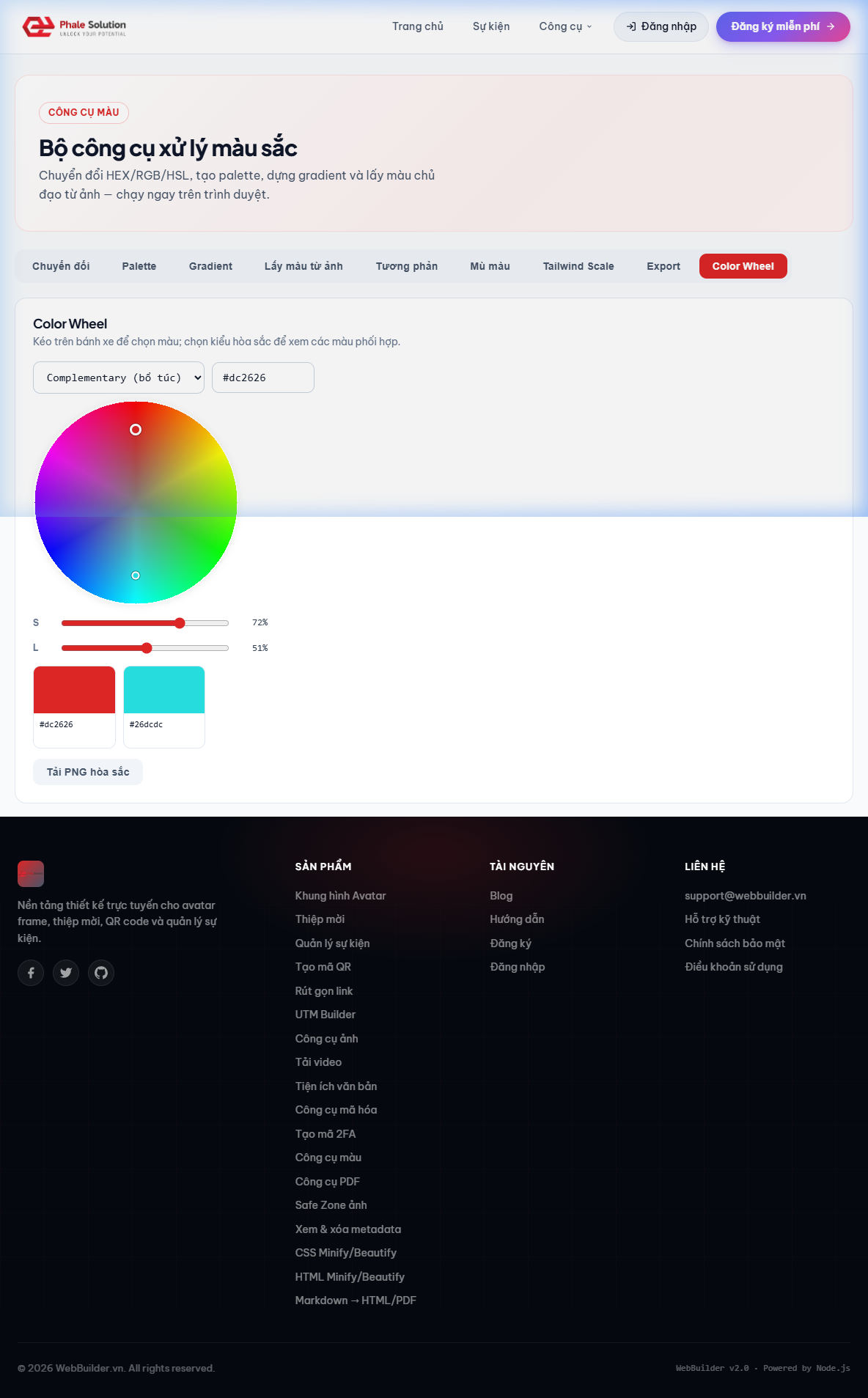
Task: Click support@webbuilder.vn email link
Action: (x=746, y=896)
